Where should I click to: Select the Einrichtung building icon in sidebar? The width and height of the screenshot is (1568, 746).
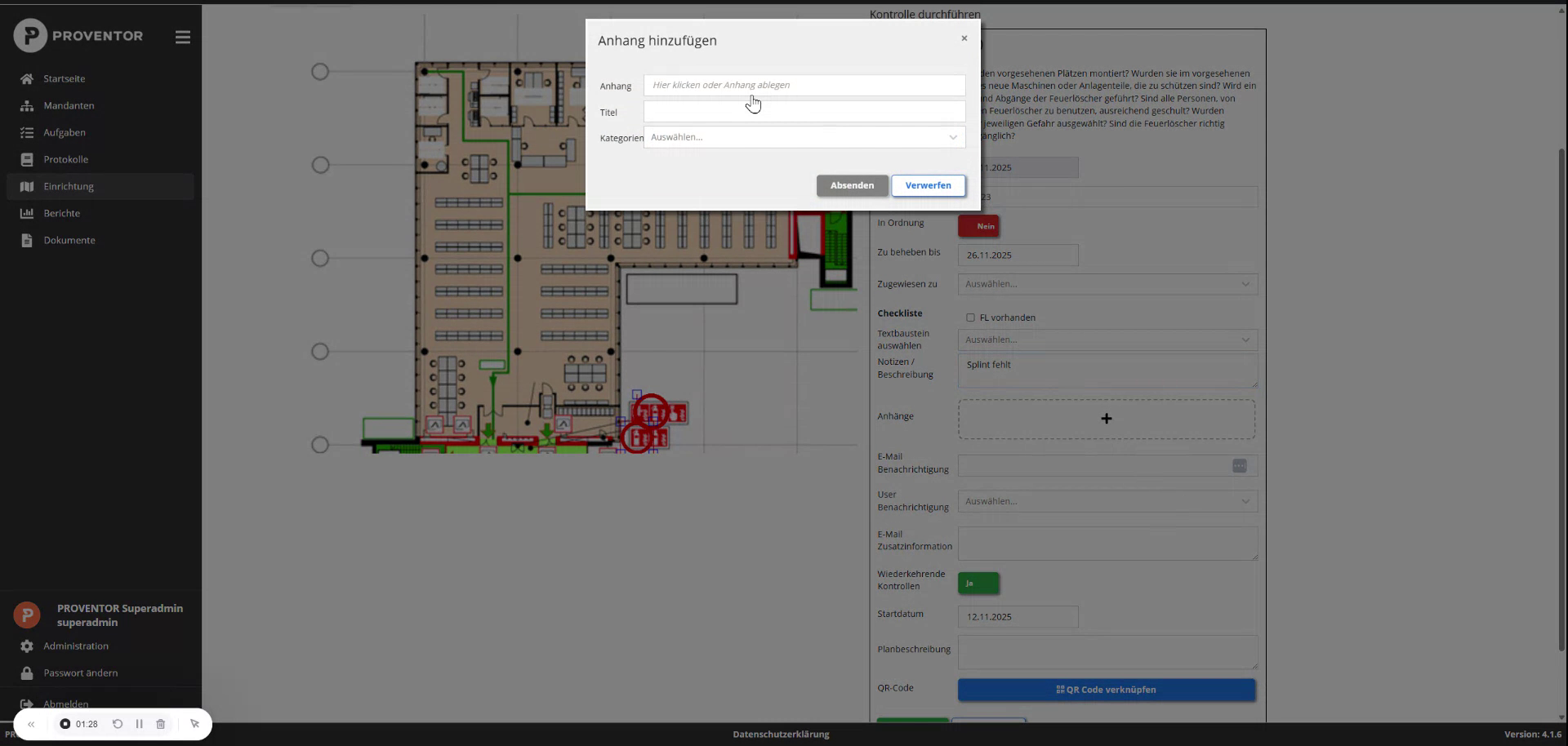click(x=27, y=186)
